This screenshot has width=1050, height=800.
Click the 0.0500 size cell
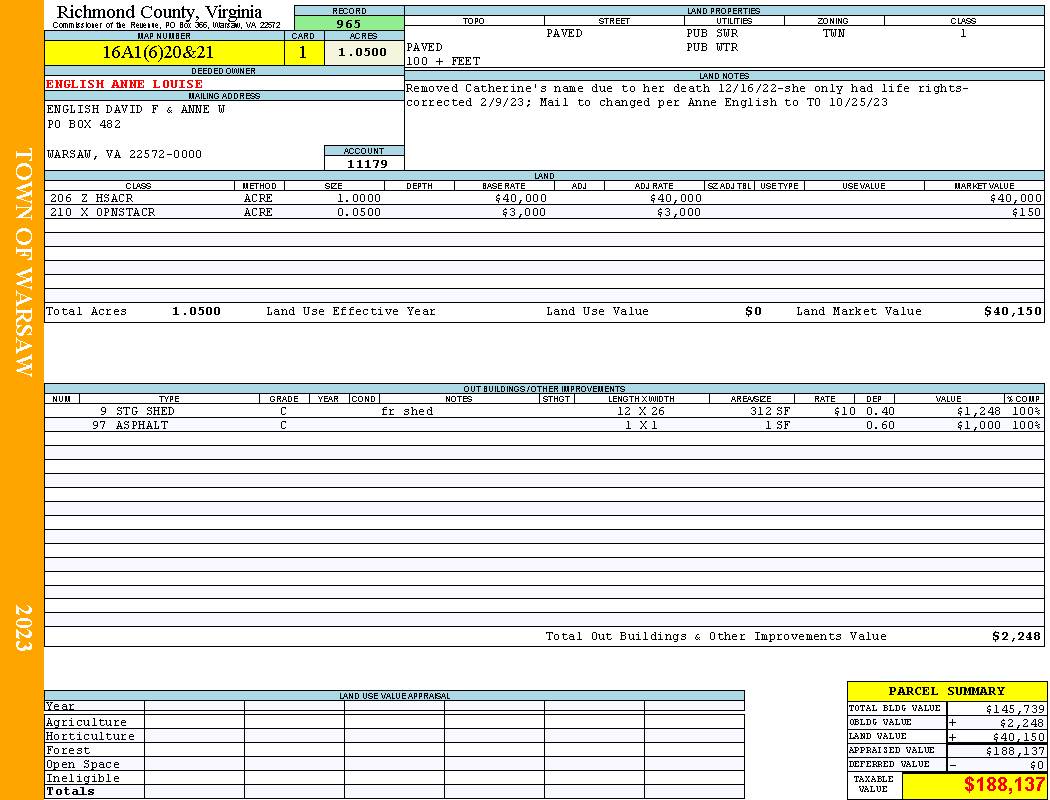click(358, 212)
